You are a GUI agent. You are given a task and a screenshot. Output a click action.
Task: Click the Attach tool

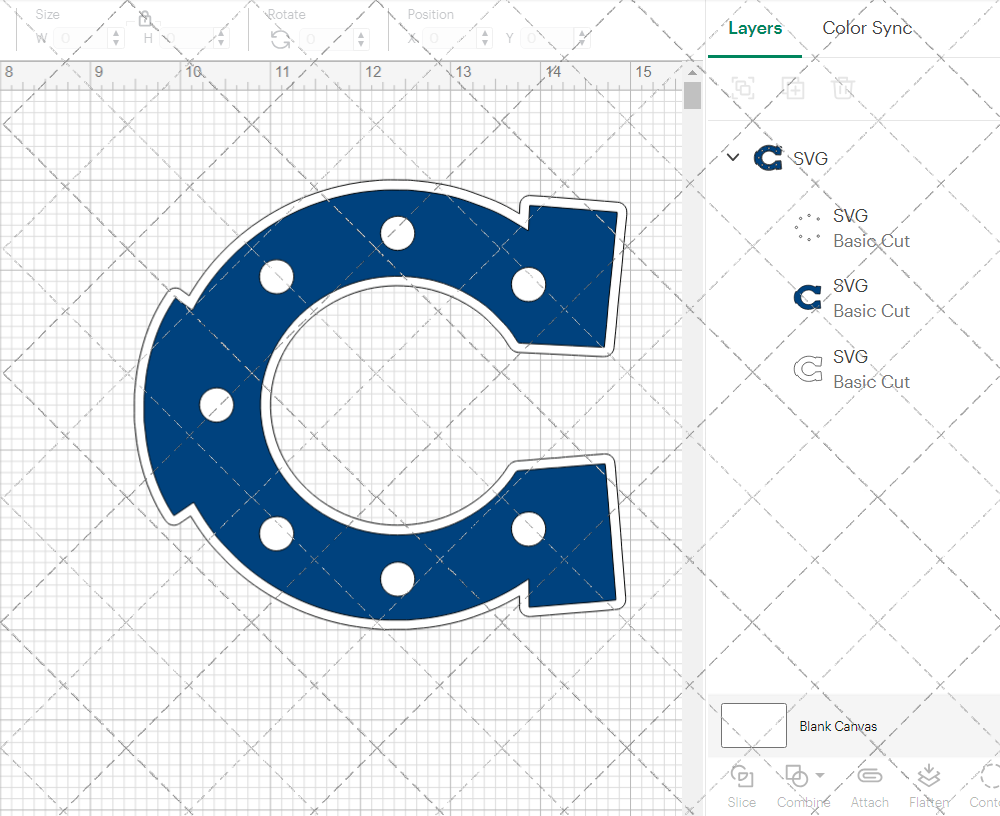(869, 786)
